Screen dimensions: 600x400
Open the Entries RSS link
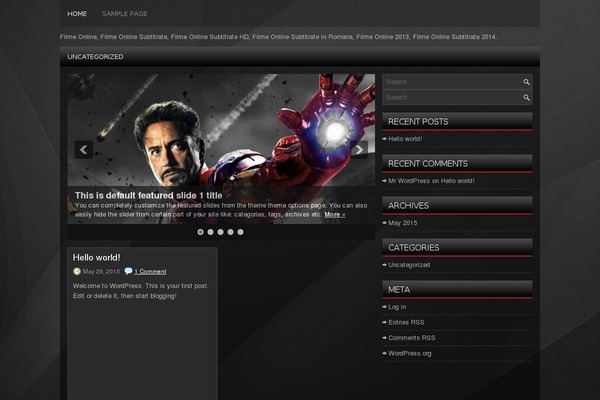click(x=406, y=322)
